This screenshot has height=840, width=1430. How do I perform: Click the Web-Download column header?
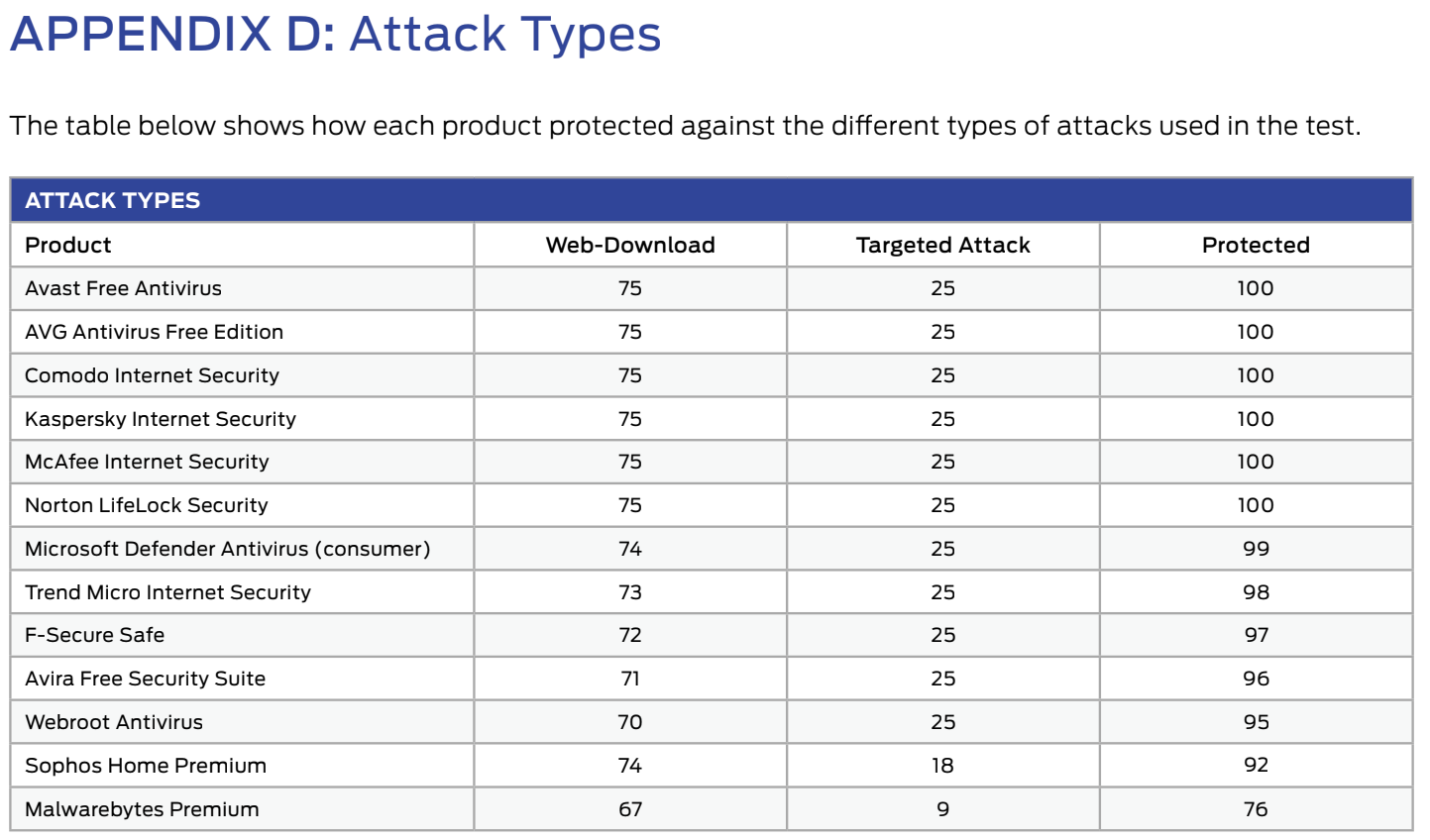click(x=630, y=245)
